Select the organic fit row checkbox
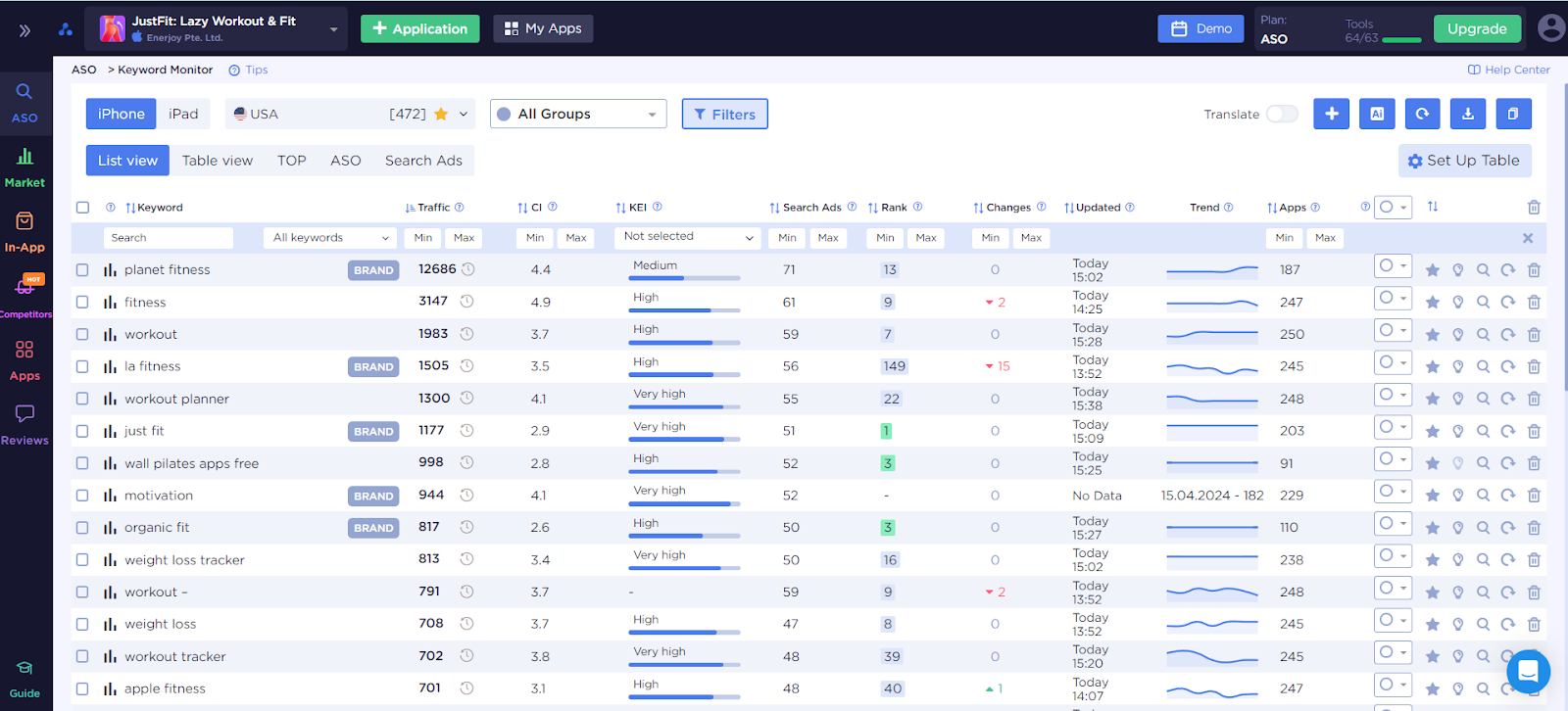 82,528
